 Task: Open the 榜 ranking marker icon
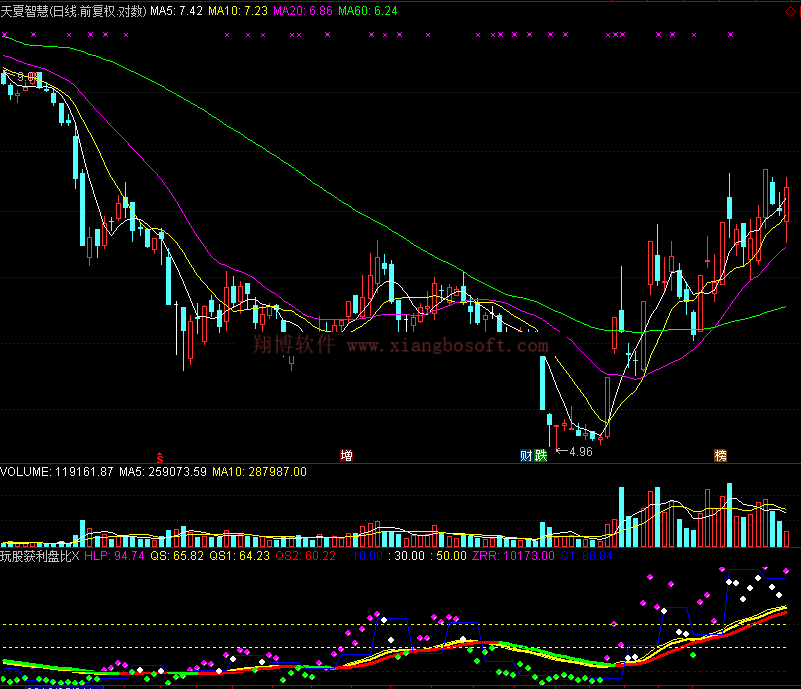coord(720,455)
